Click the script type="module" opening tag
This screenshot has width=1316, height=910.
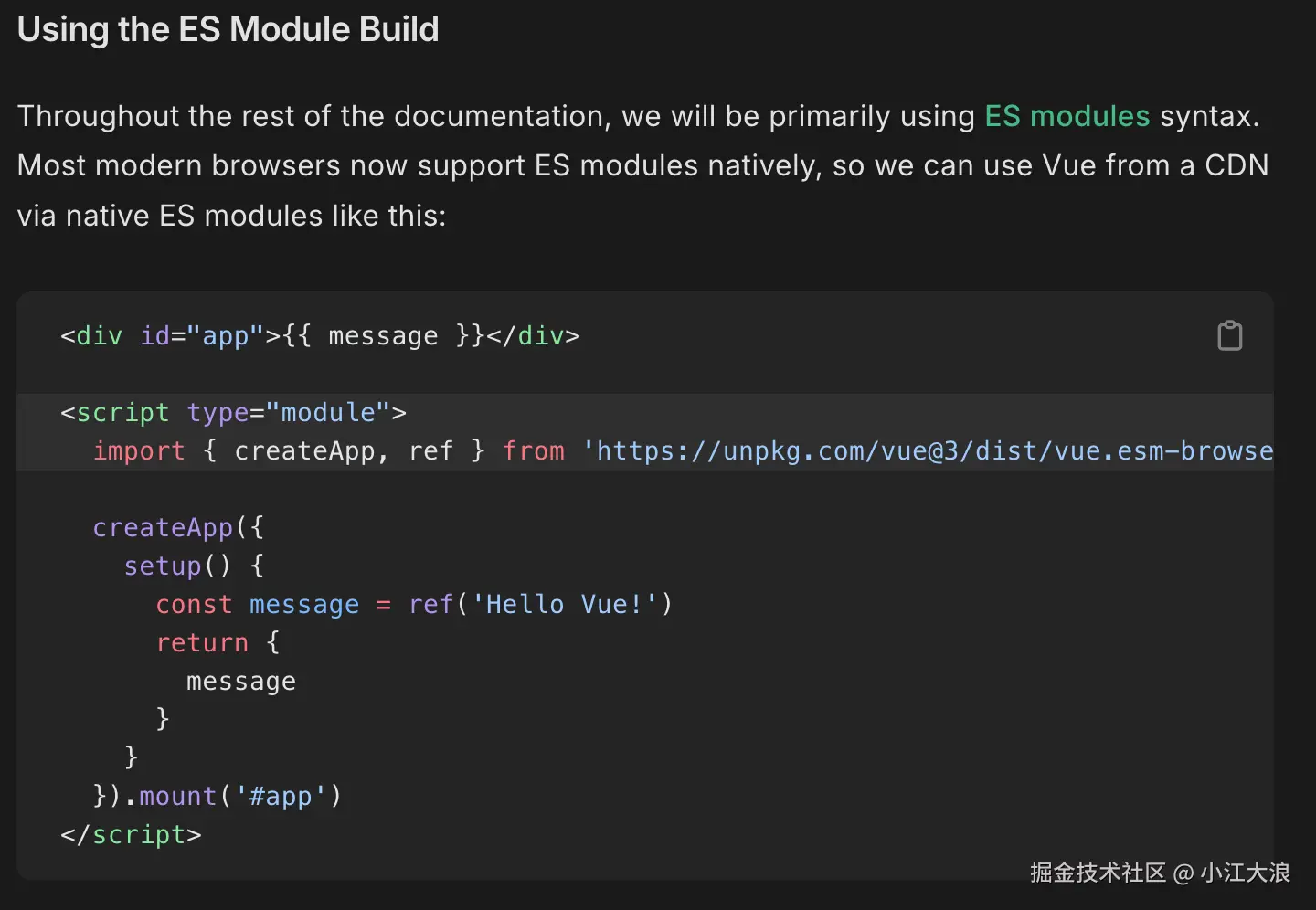[x=233, y=412]
